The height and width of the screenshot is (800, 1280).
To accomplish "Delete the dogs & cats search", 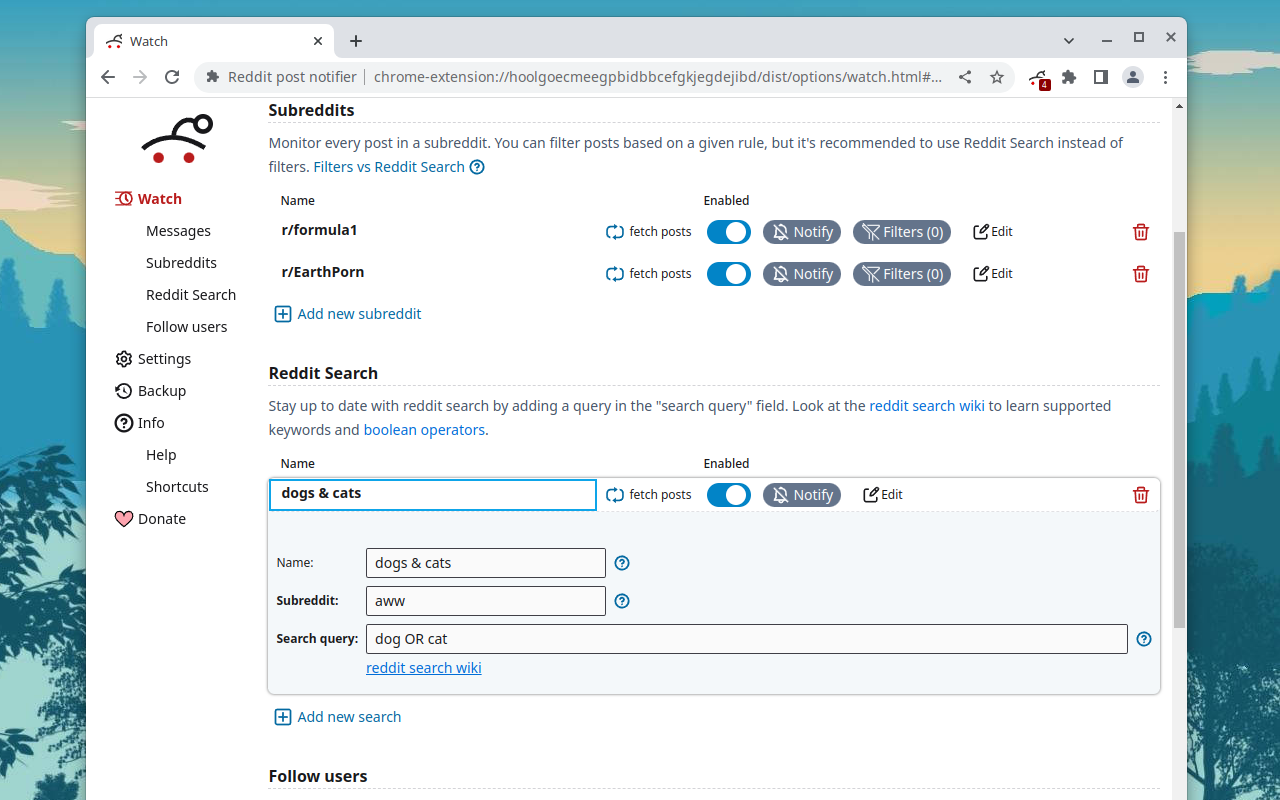I will (1141, 495).
